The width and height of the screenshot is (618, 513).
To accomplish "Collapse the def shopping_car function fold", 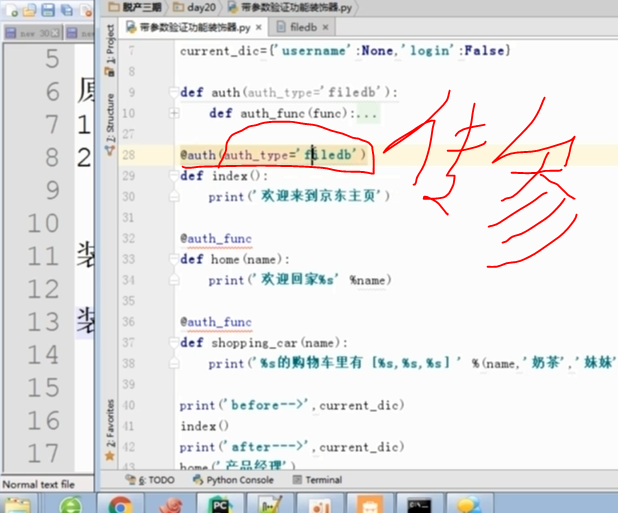I will 174,343.
